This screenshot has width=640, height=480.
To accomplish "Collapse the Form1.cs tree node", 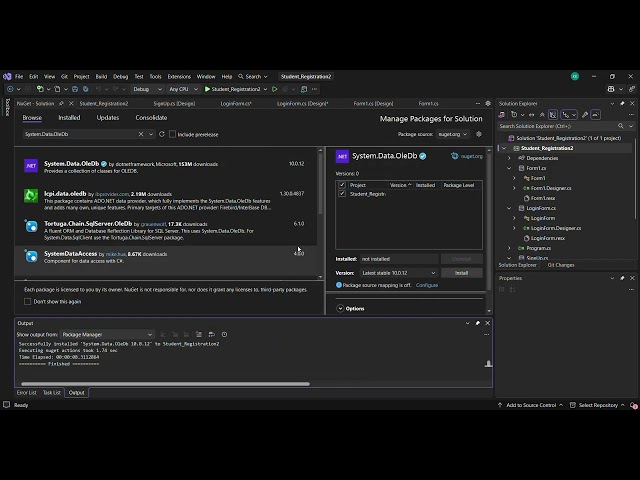I will (509, 168).
